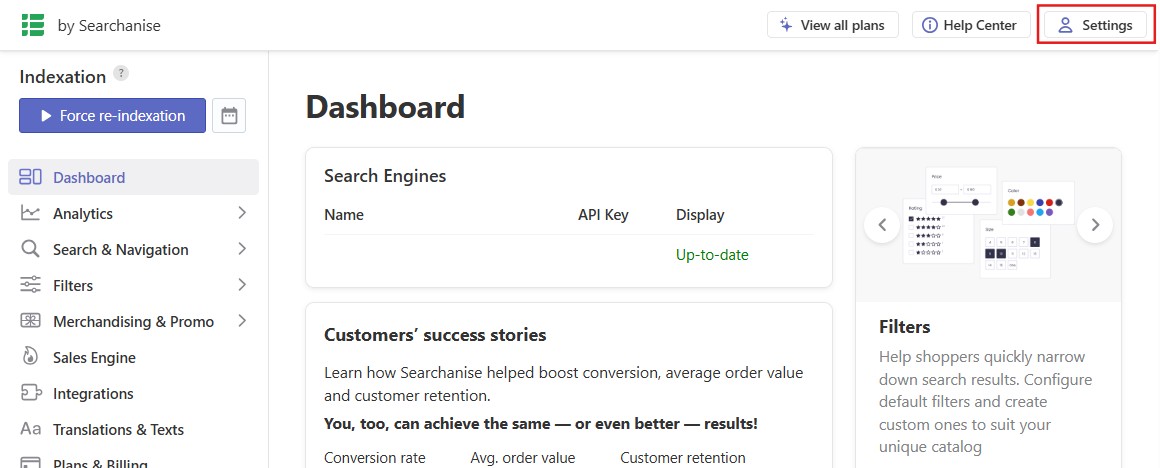Open account Settings in the header
The width and height of the screenshot is (1160, 468).
point(1096,25)
